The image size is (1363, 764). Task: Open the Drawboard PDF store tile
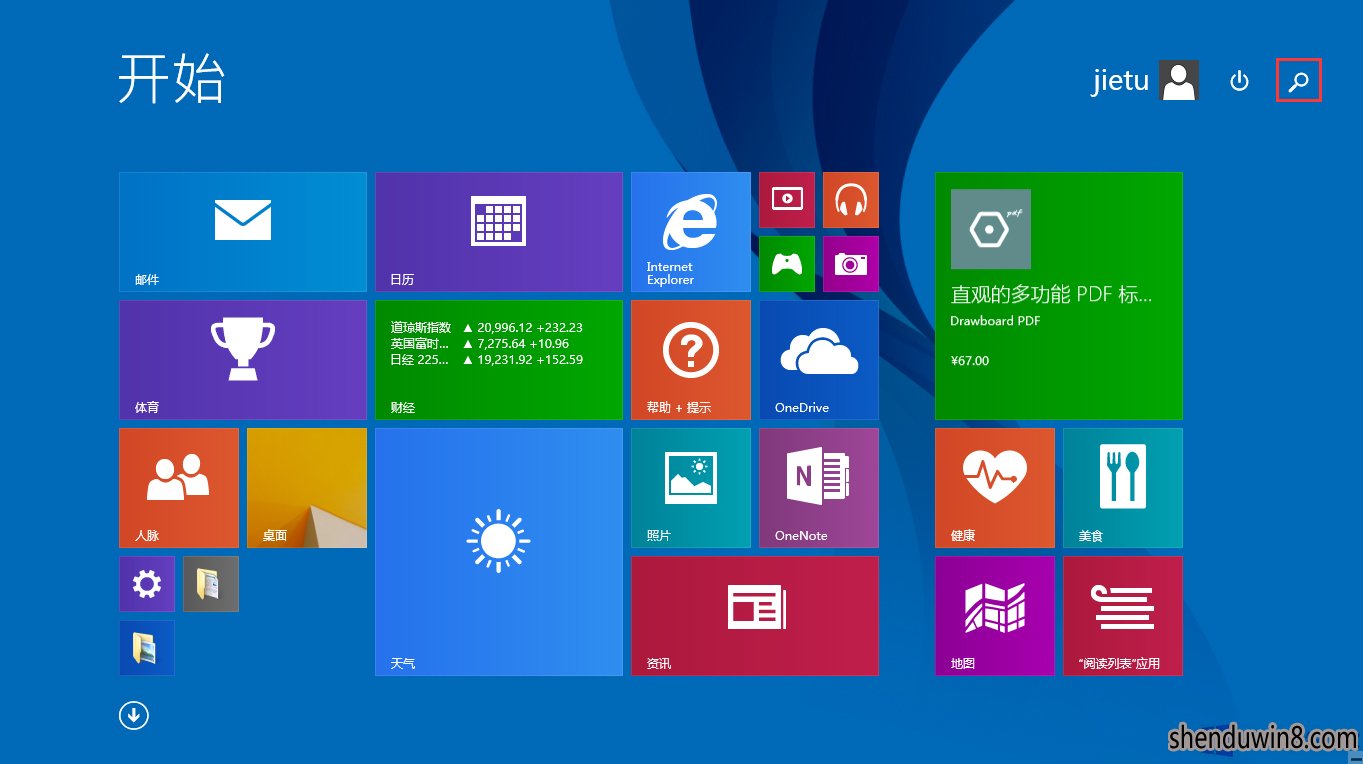(x=1059, y=296)
